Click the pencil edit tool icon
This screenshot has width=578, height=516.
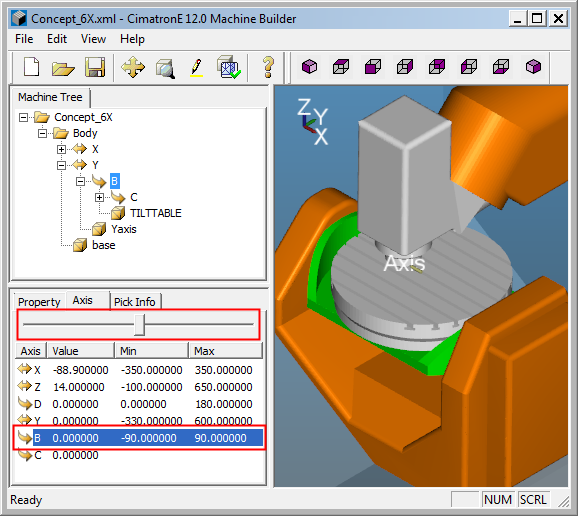(x=196, y=67)
